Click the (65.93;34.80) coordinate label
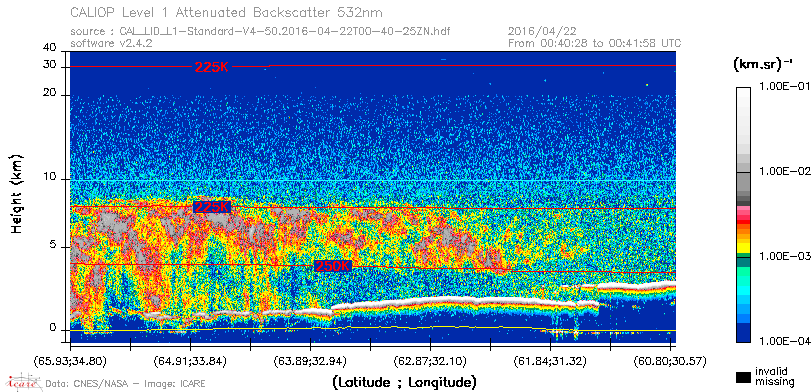811x392 pixels. point(70,361)
